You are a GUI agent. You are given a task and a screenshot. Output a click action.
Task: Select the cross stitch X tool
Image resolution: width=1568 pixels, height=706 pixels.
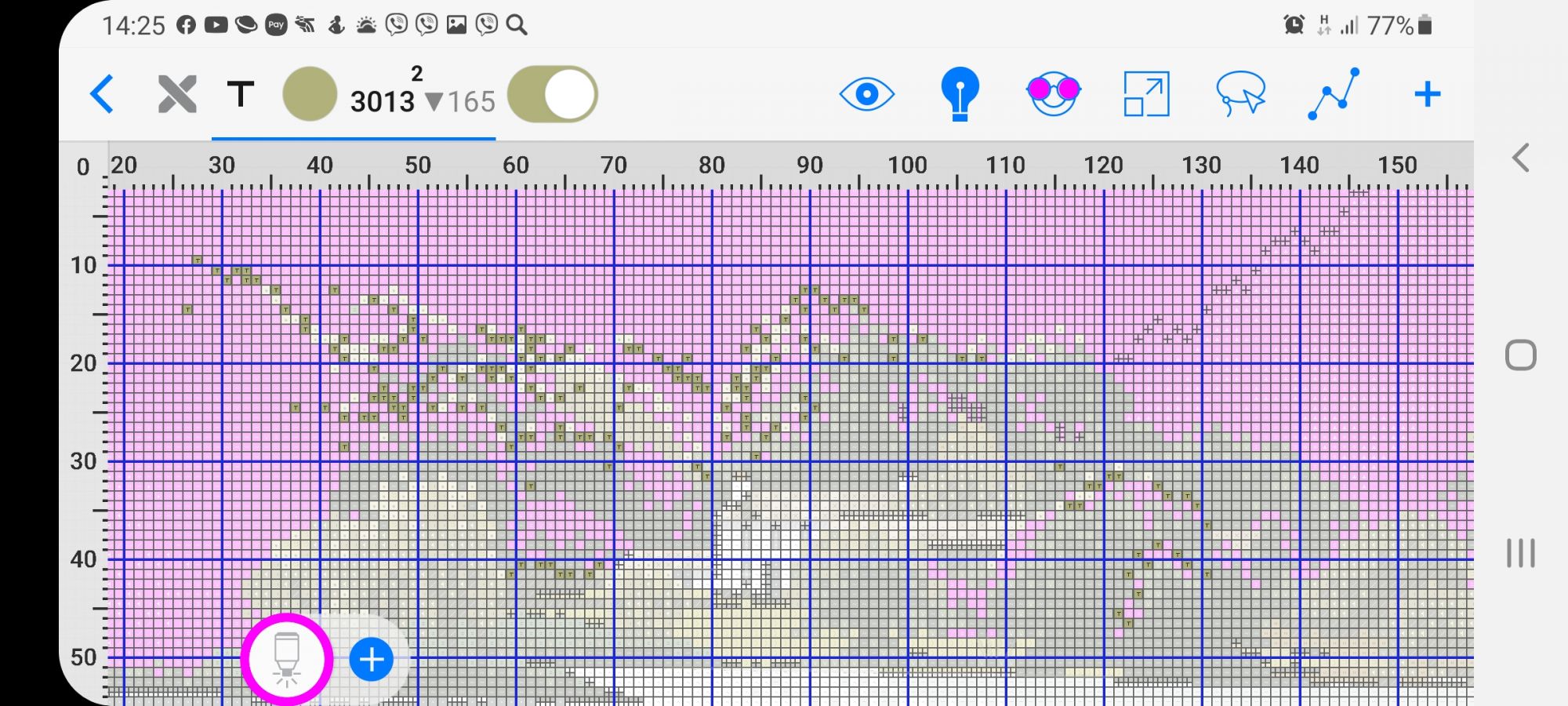(177, 95)
